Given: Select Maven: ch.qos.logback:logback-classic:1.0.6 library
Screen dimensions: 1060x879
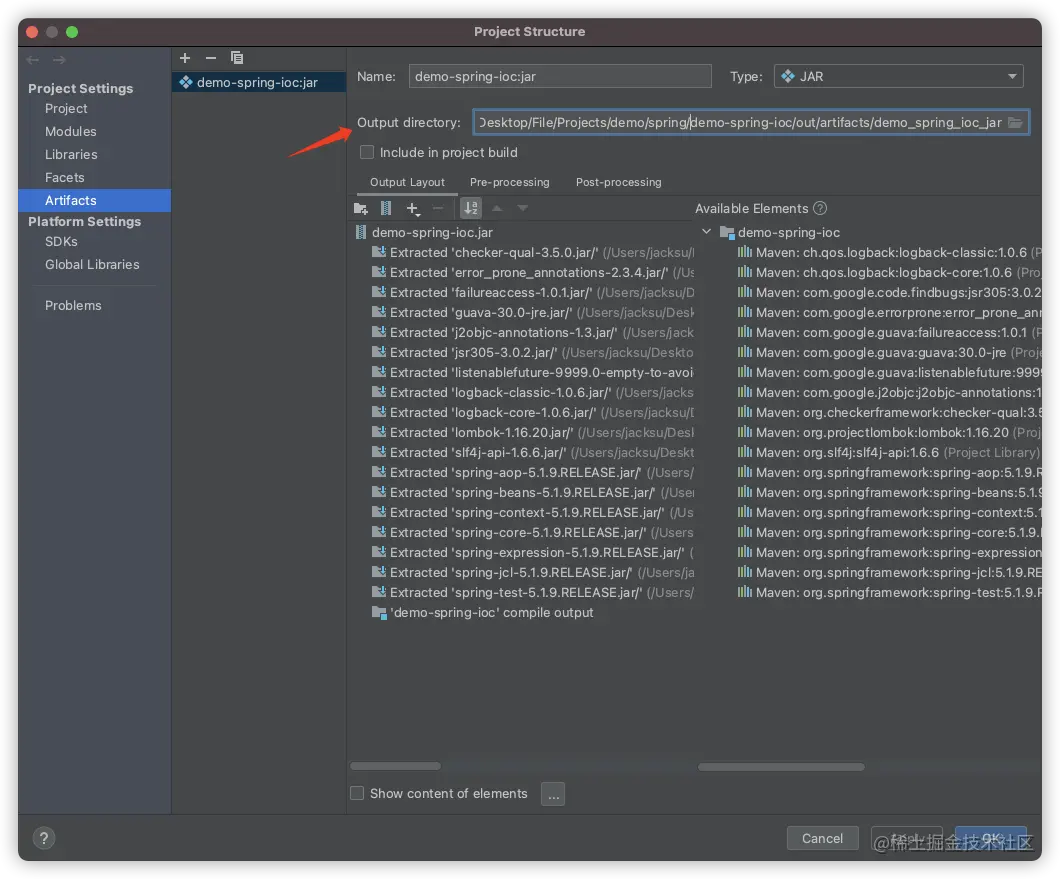Looking at the screenshot, I should coord(889,252).
